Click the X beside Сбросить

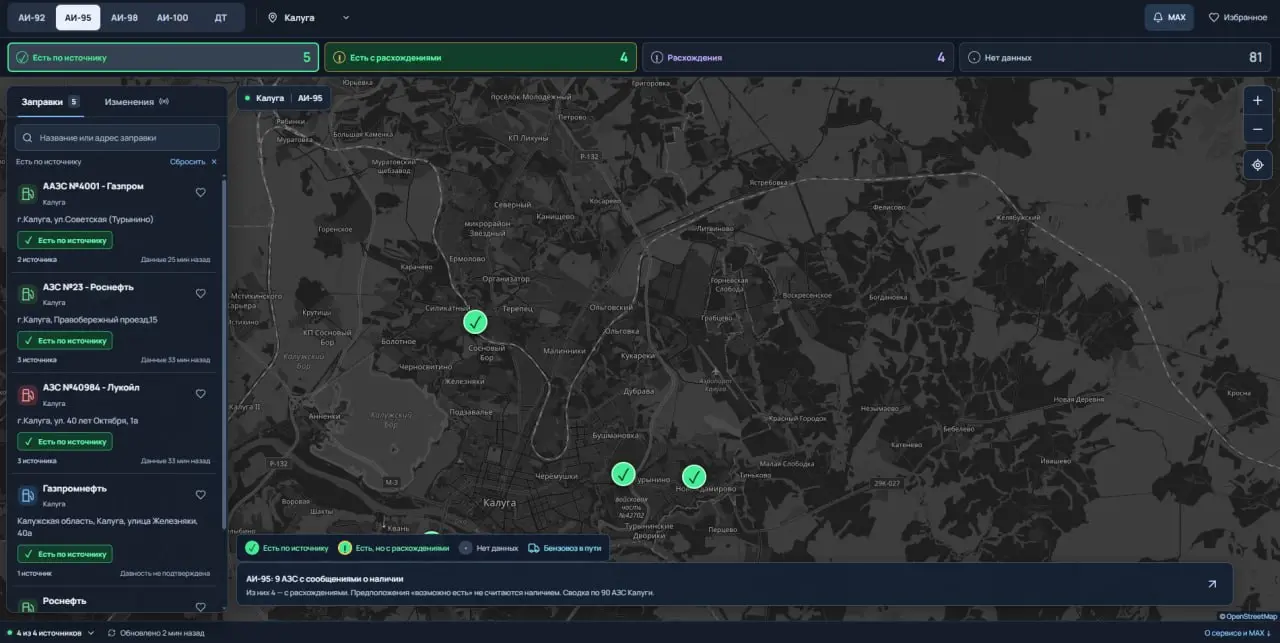point(214,161)
